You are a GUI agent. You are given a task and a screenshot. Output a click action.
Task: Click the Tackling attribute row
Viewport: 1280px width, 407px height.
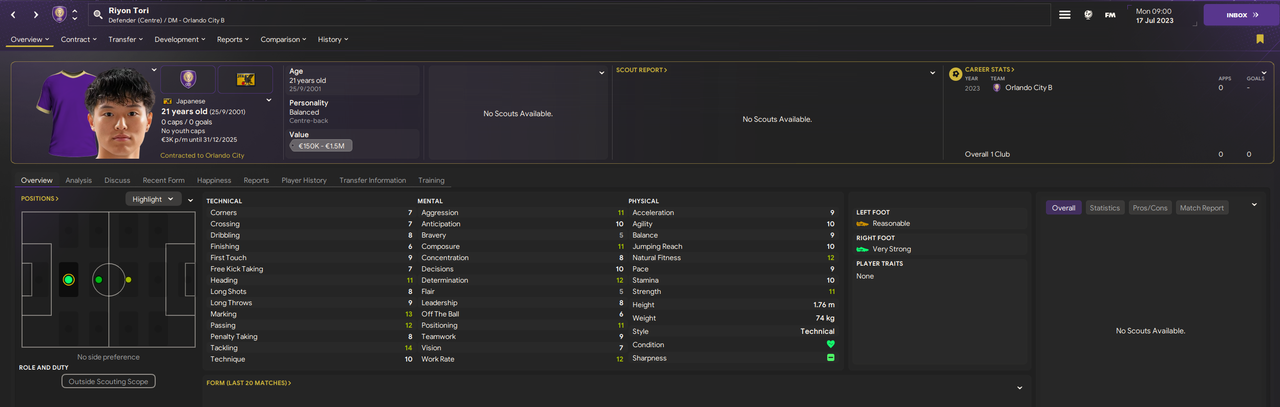[x=310, y=348]
